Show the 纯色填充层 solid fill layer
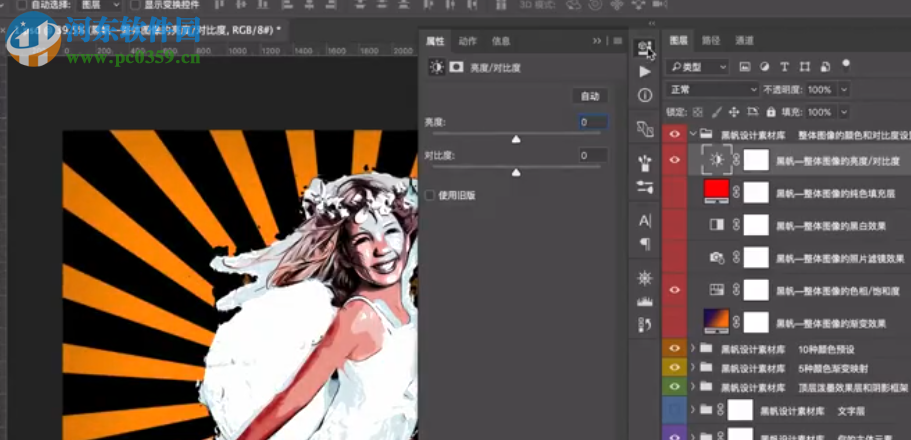 pos(675,192)
